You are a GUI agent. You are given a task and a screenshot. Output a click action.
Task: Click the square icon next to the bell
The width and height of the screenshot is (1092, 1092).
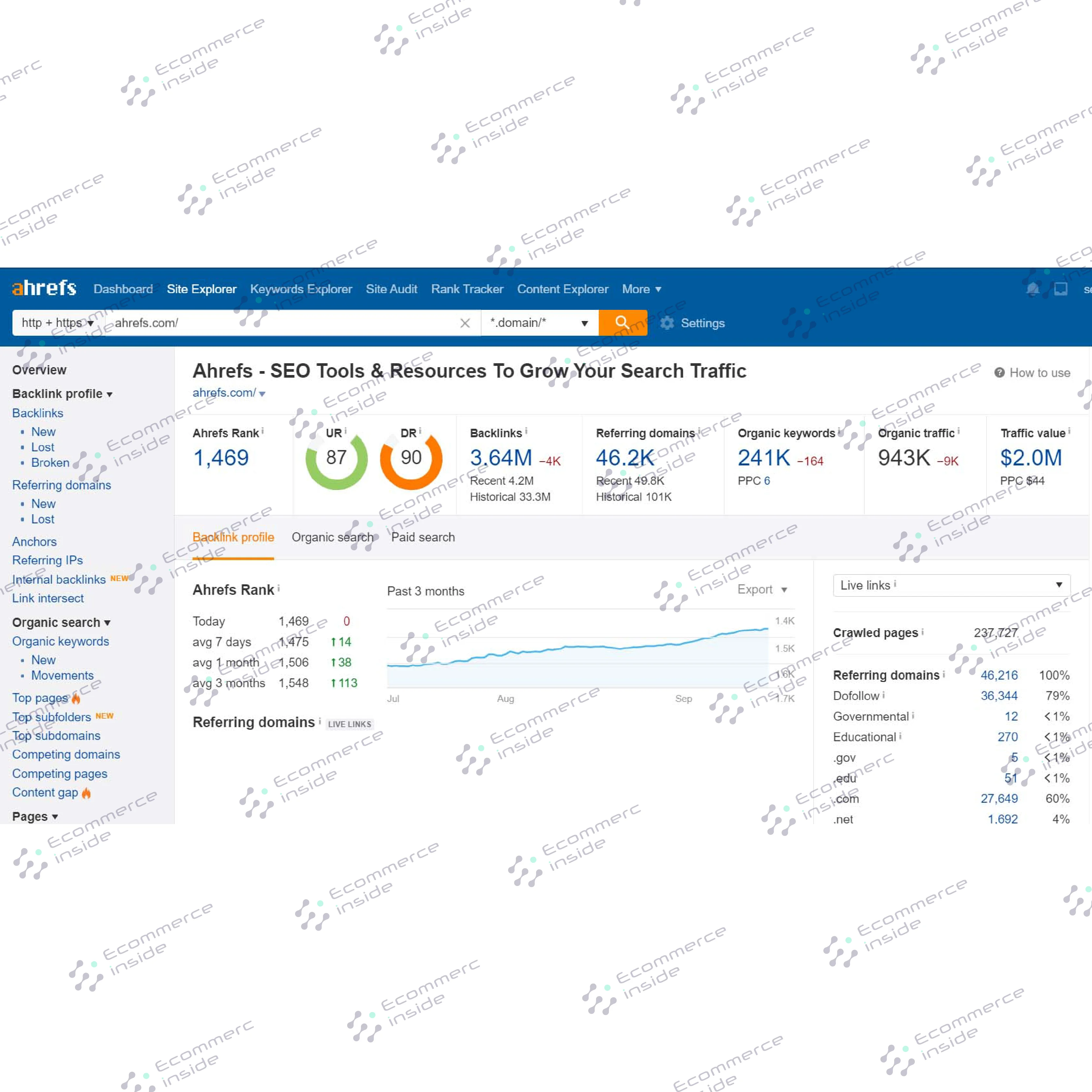pos(1060,289)
